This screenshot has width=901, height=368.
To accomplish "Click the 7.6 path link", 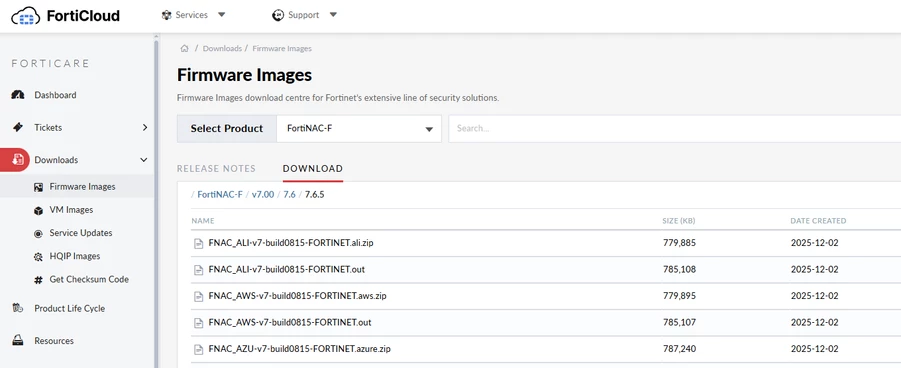I will (x=289, y=194).
